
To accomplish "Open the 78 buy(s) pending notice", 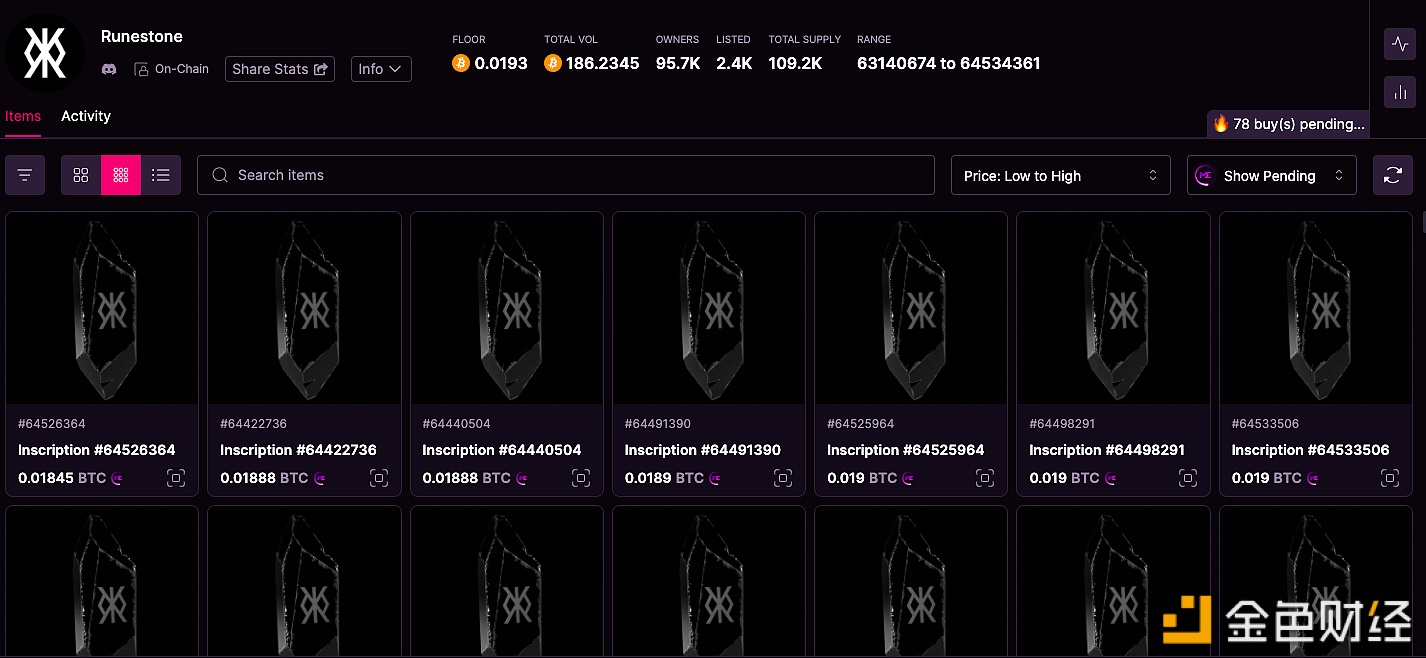I will (x=1288, y=124).
